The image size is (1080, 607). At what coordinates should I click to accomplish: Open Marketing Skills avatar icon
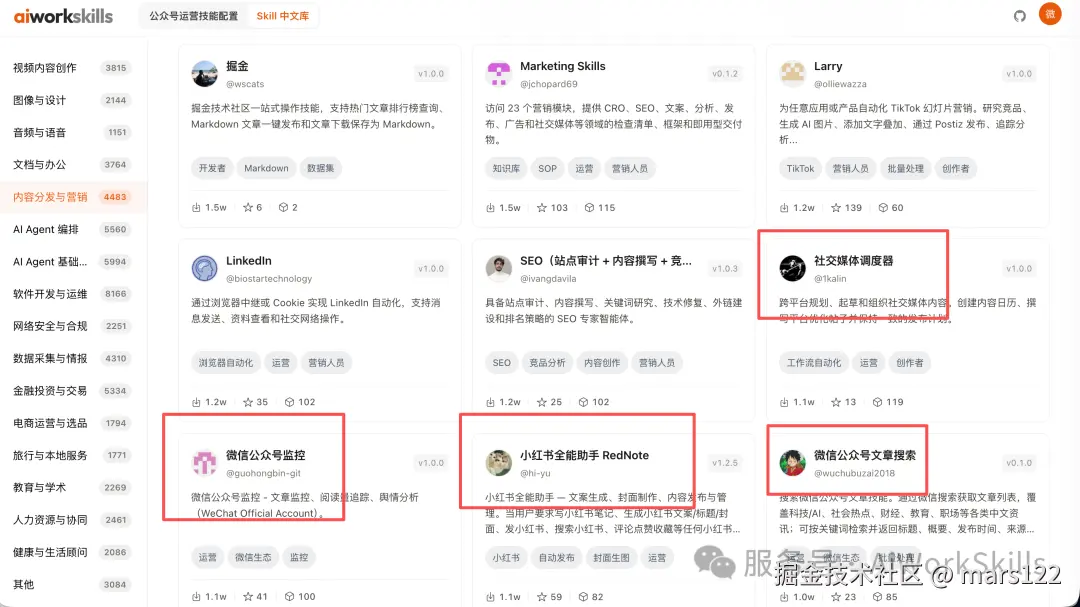(499, 74)
